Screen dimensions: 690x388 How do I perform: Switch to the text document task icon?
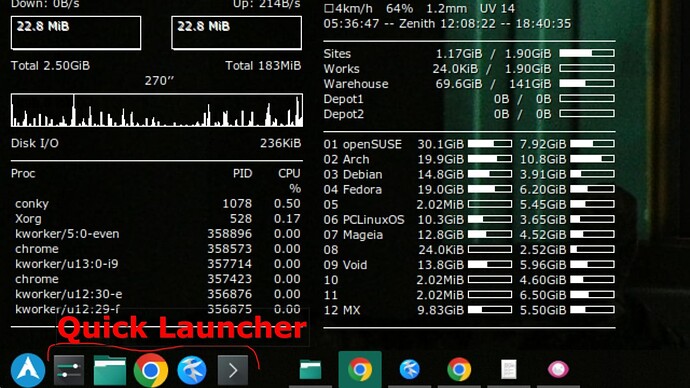(508, 370)
